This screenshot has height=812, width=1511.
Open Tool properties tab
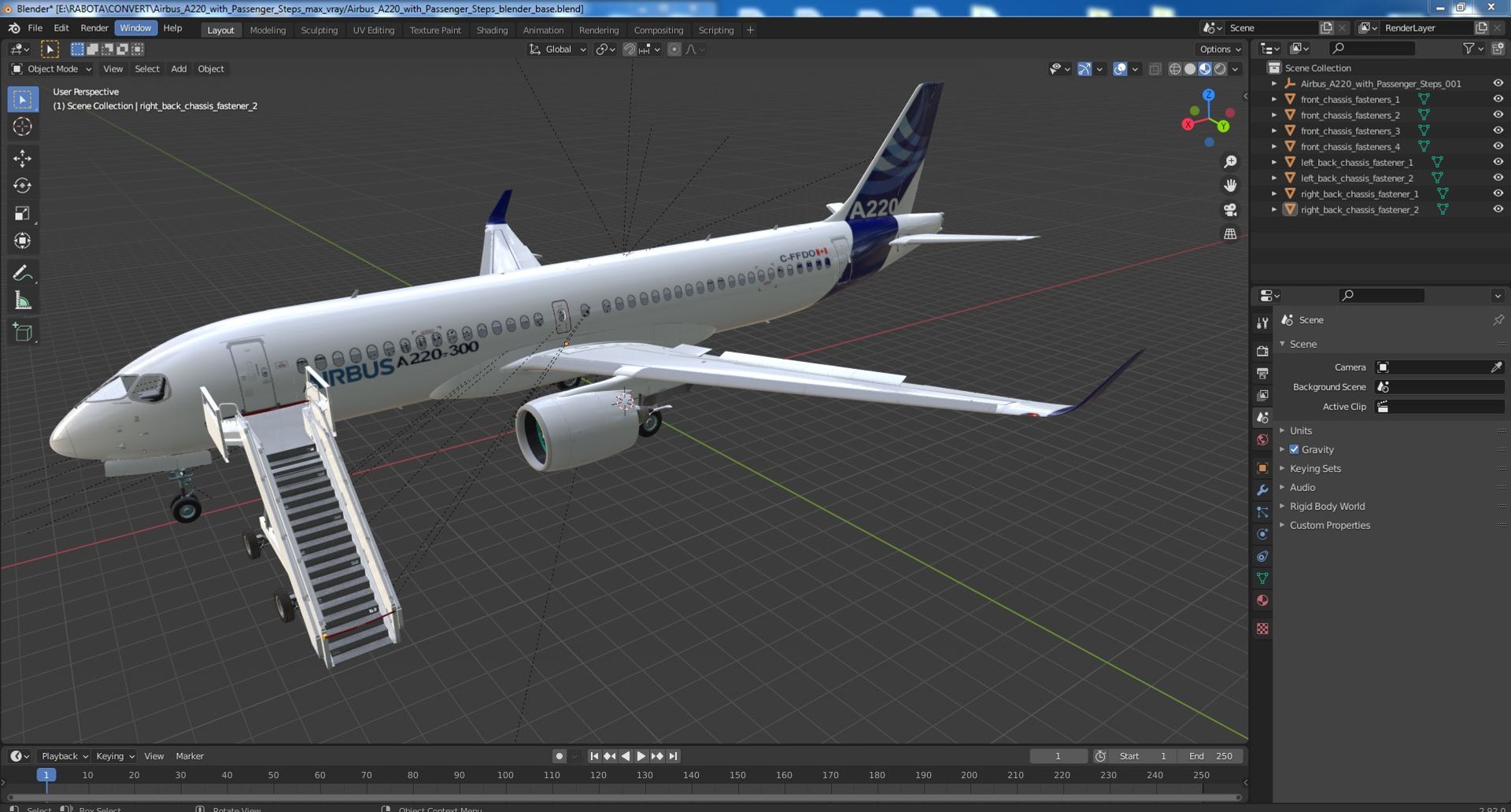[1262, 323]
